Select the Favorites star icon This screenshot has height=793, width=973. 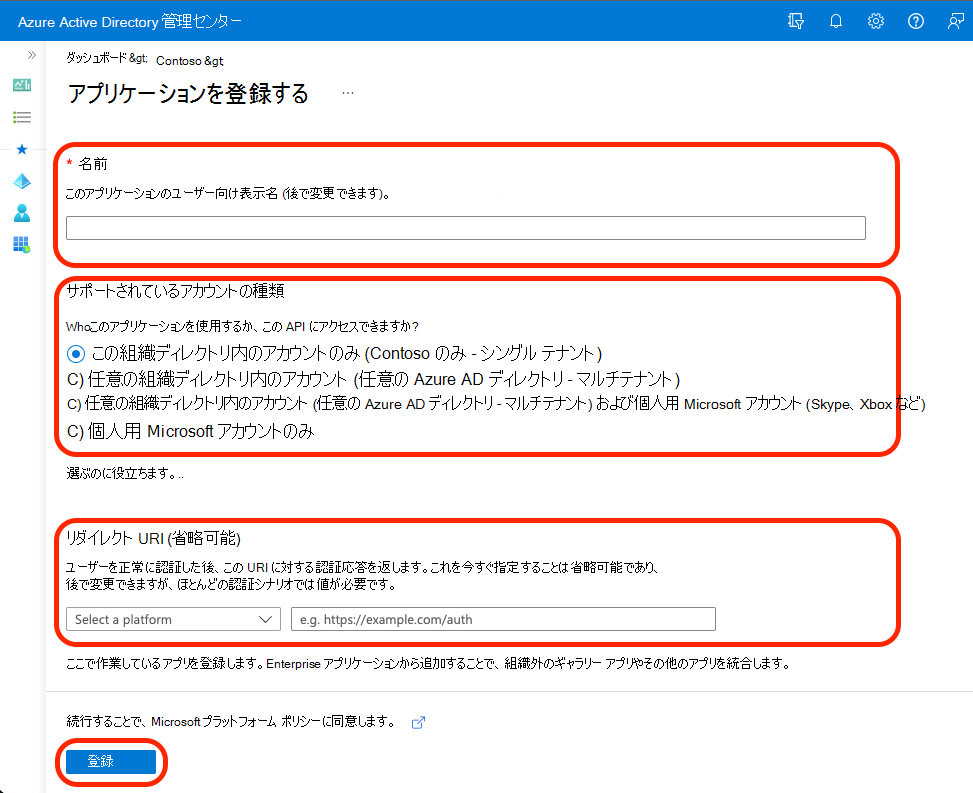point(21,148)
